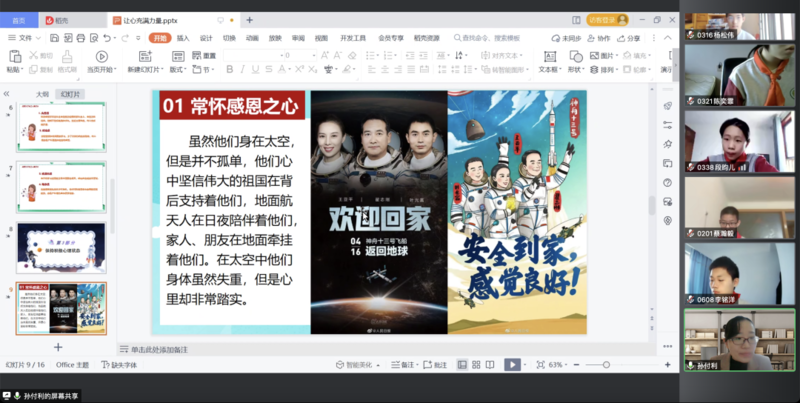Click the Share (分享) button

[x=629, y=38]
